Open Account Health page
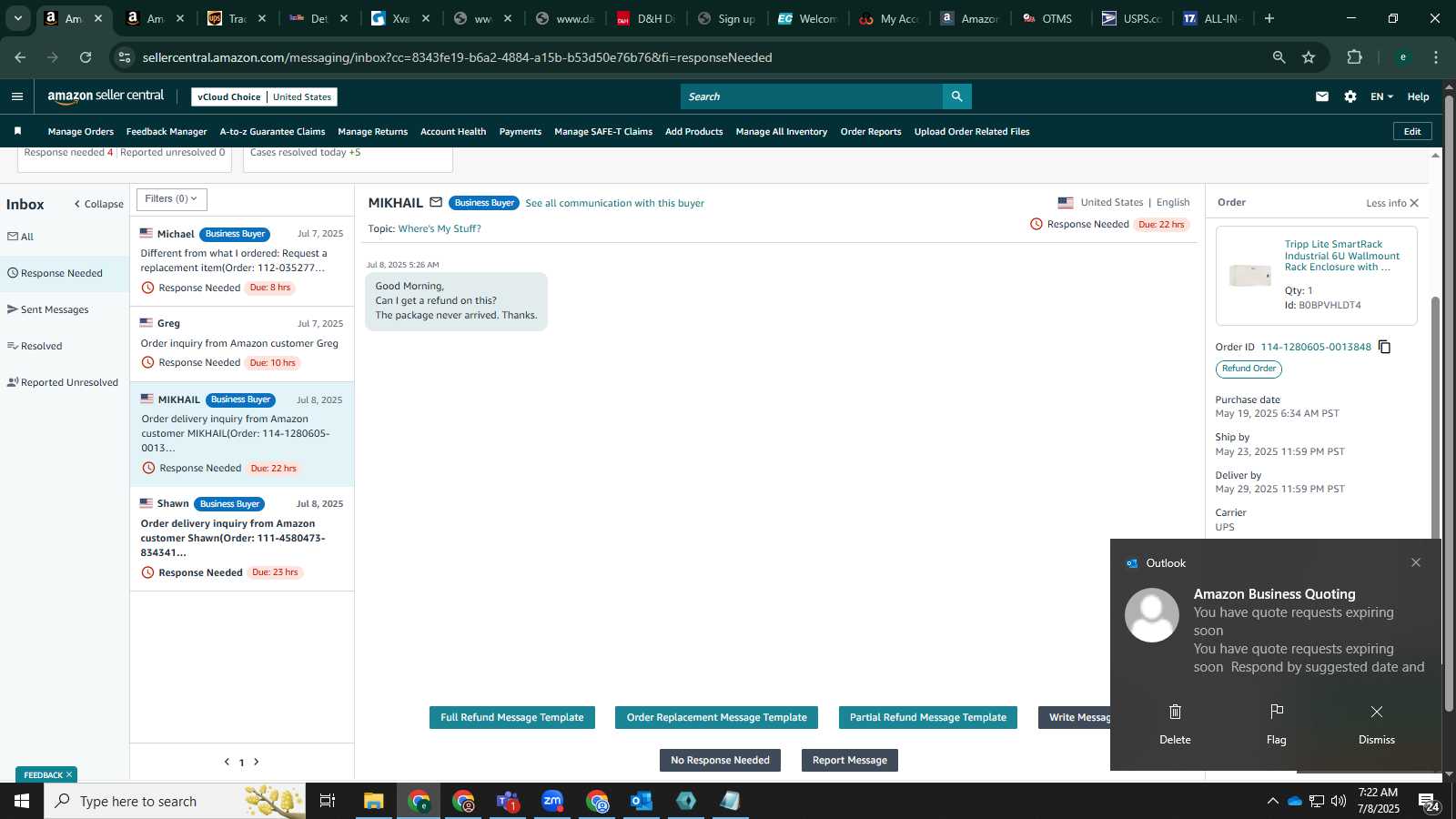Image resolution: width=1456 pixels, height=819 pixels. 453,132
